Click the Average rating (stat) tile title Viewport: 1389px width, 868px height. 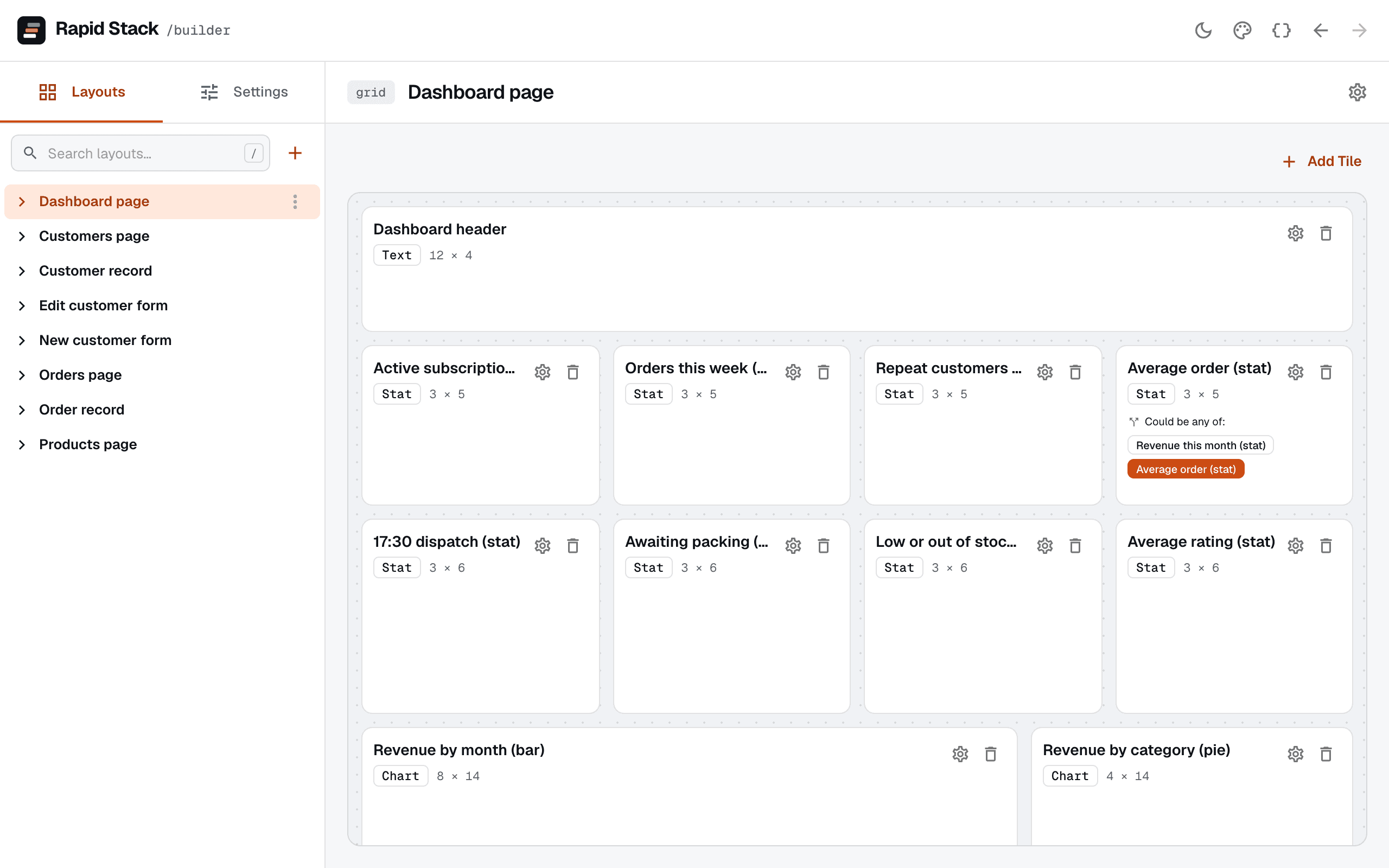click(1201, 542)
